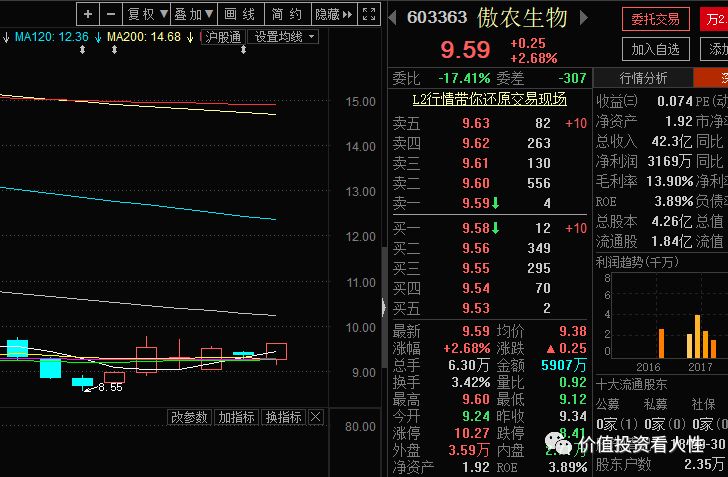Screen dimensions: 728x477
Task: Close the indicator panel X
Action: pos(316,417)
